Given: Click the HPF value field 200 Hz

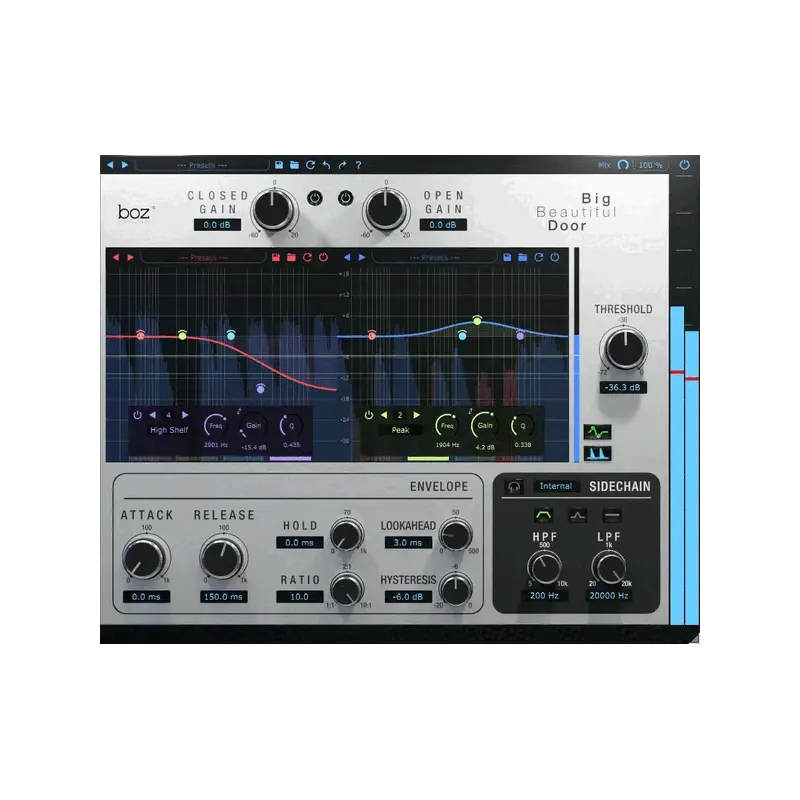Looking at the screenshot, I should tap(544, 595).
